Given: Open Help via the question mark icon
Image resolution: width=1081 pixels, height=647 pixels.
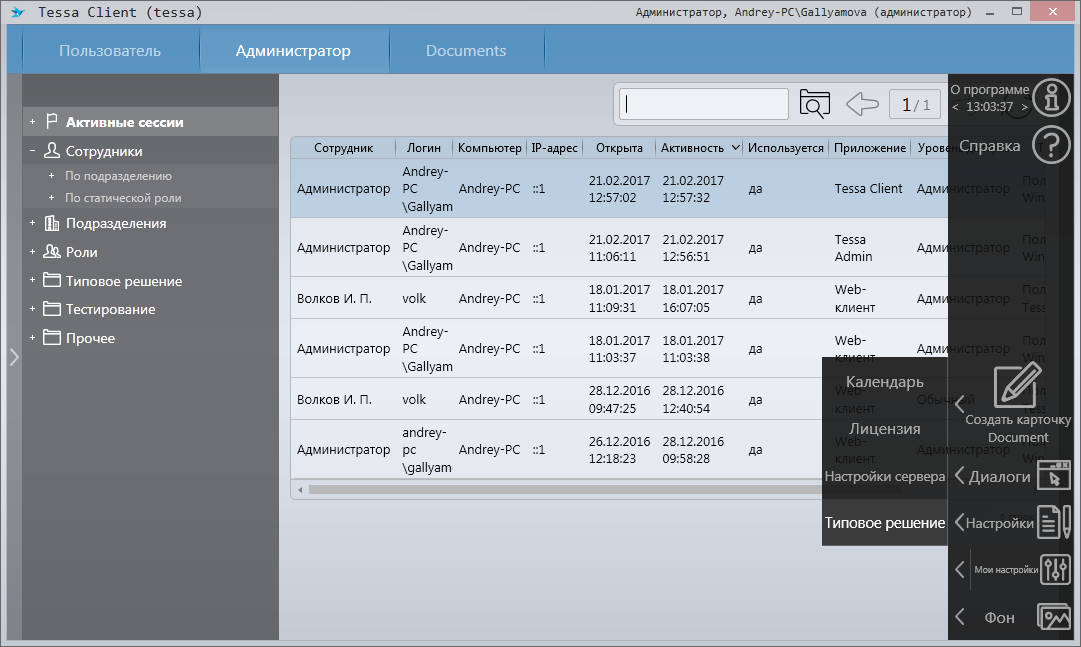Looking at the screenshot, I should click(1051, 145).
